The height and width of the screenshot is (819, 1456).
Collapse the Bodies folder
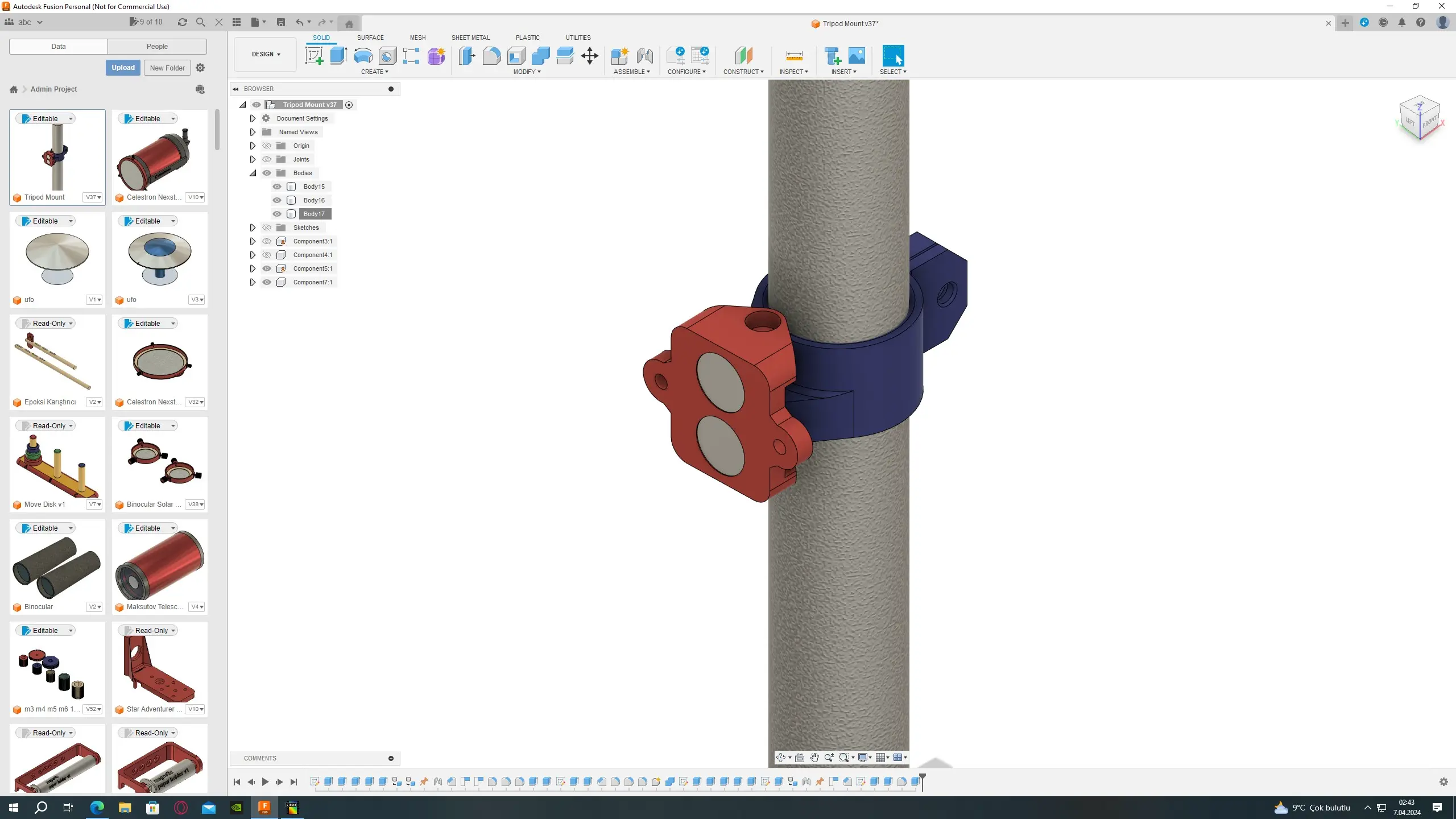(253, 173)
